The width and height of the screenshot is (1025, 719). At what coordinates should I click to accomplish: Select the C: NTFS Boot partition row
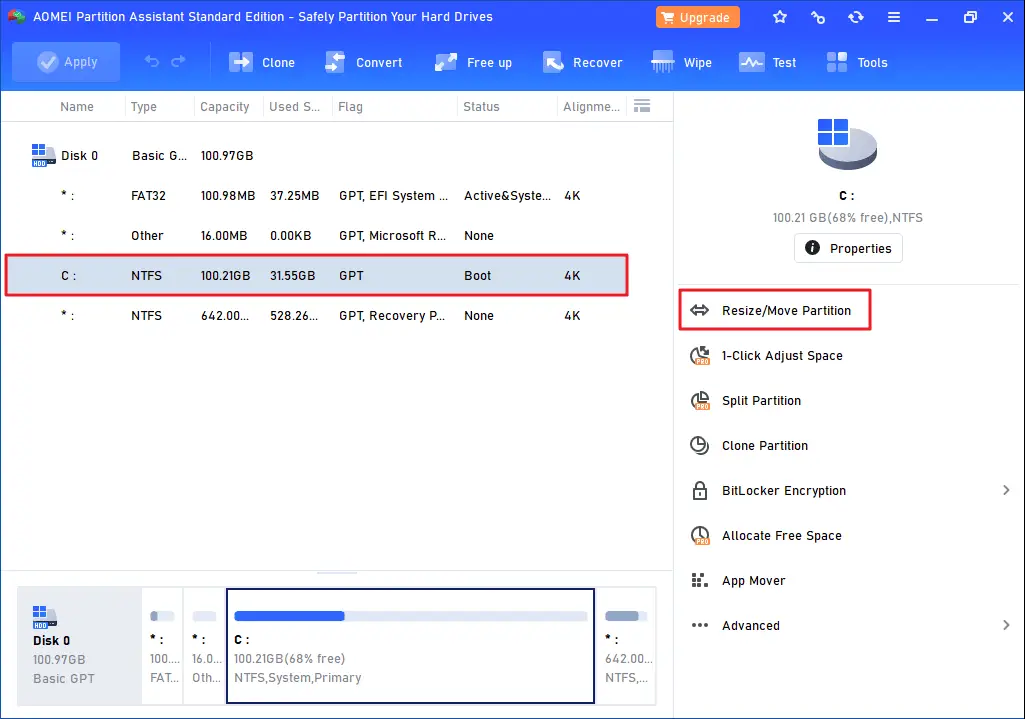(x=316, y=275)
